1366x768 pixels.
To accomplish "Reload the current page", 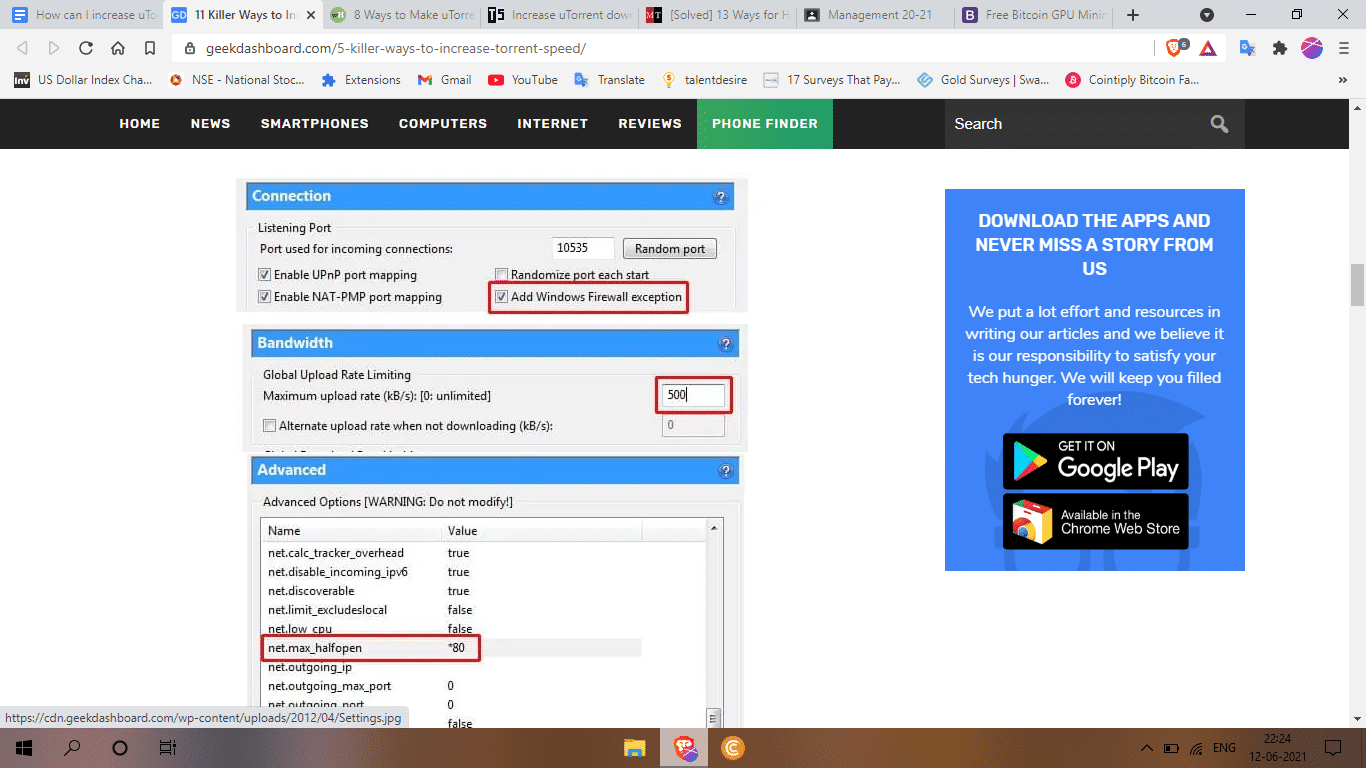I will click(x=86, y=48).
